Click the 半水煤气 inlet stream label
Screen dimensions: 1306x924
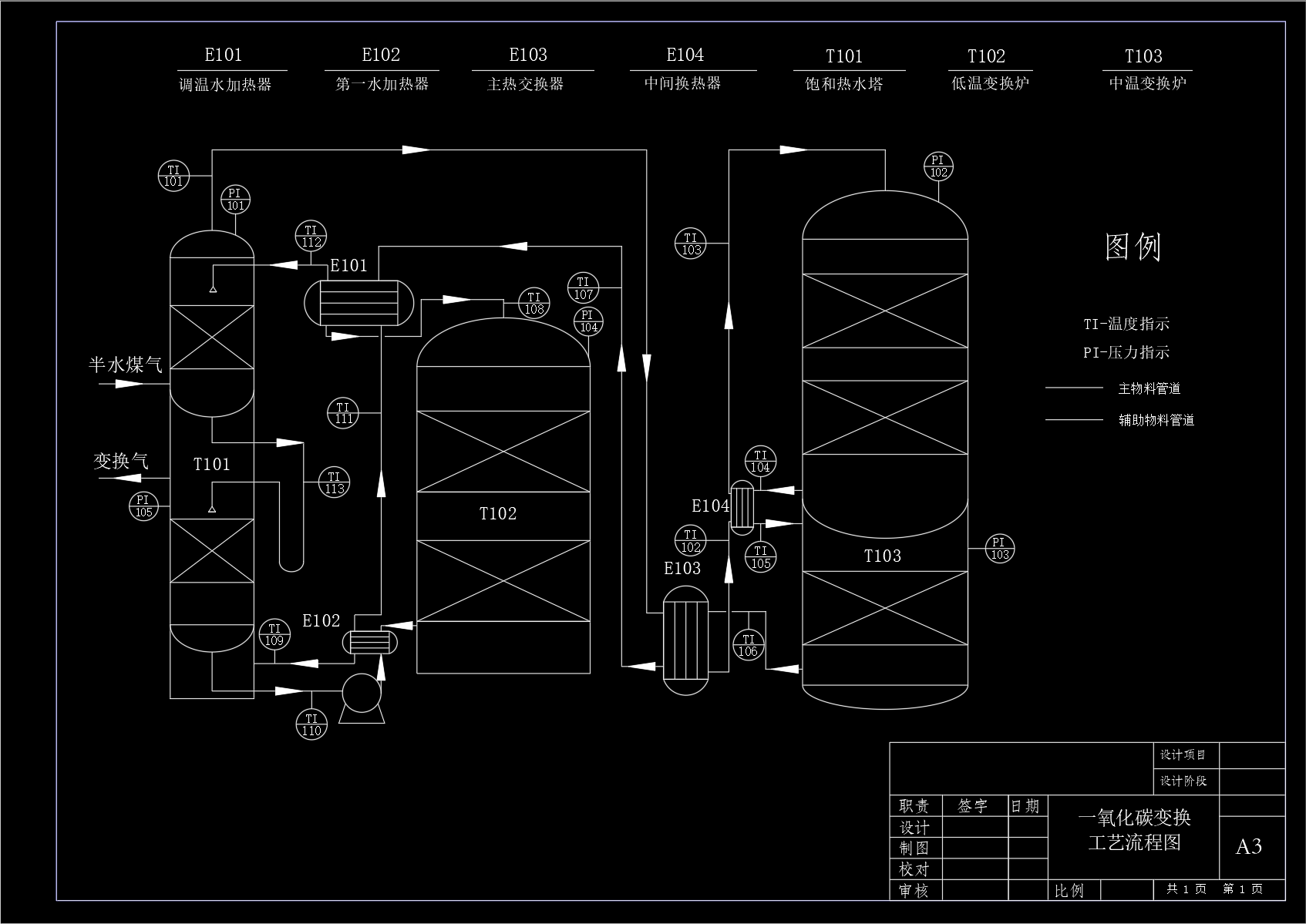(127, 365)
